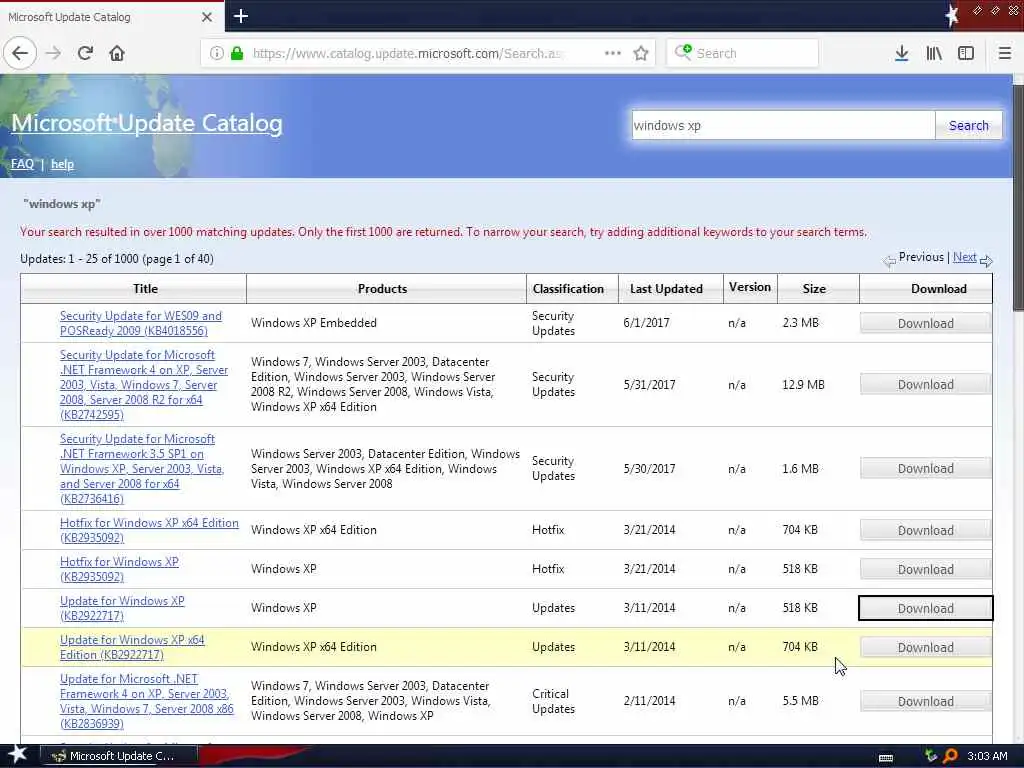Open the help link

[62, 164]
